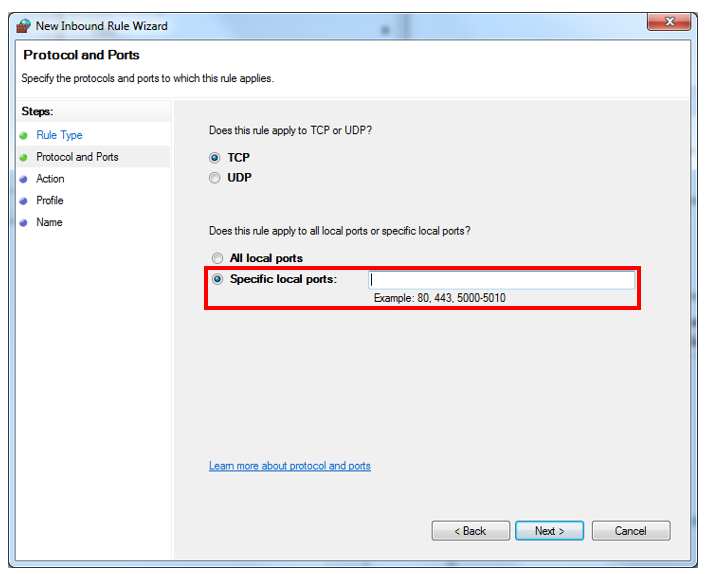Go to the Rule Type step
Screen dimensions: 708x574
pos(59,135)
